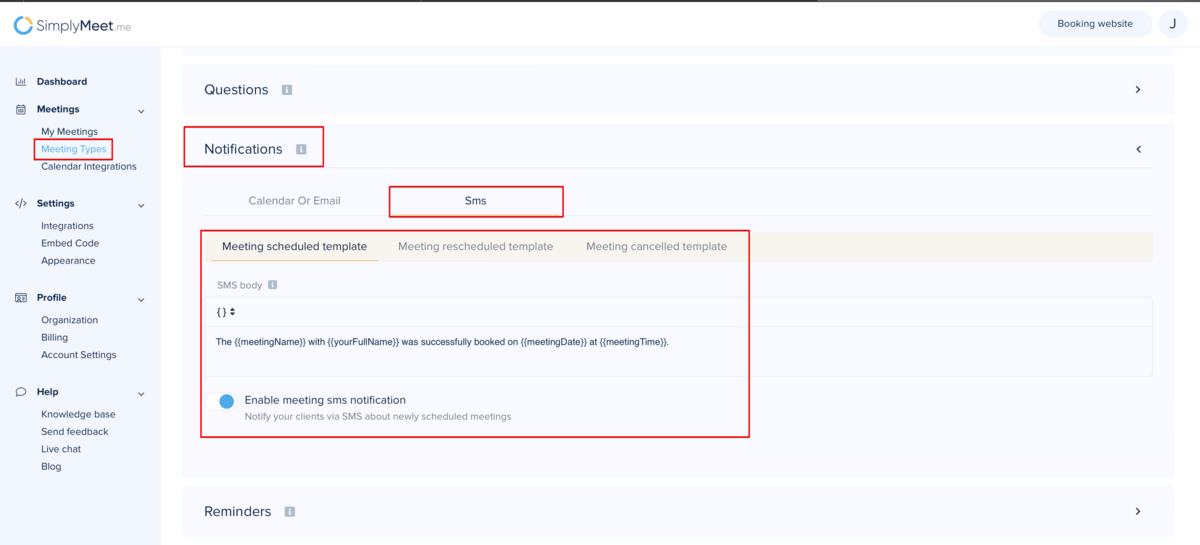Collapse the Settings sidebar group
Image resolution: width=1200 pixels, height=545 pixels.
(141, 205)
